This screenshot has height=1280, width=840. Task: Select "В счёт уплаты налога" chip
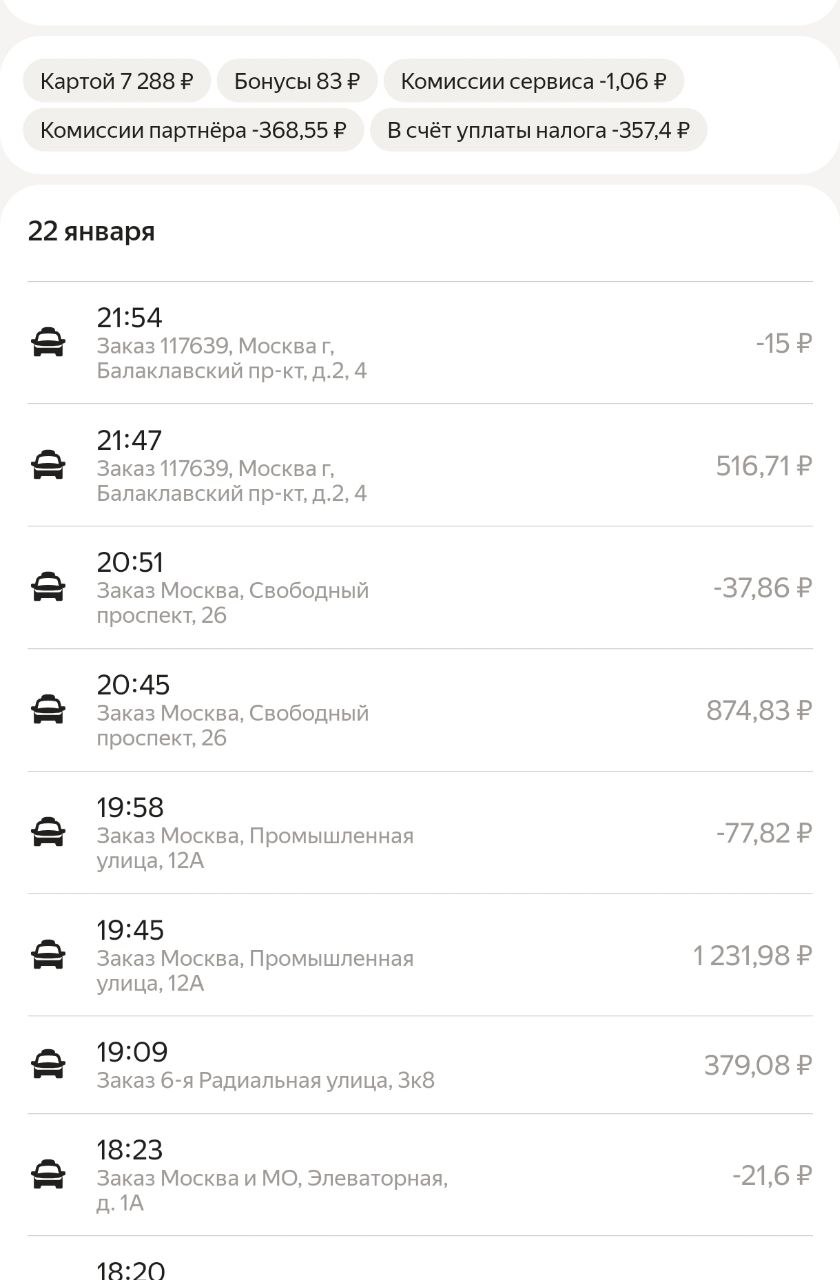pos(538,130)
